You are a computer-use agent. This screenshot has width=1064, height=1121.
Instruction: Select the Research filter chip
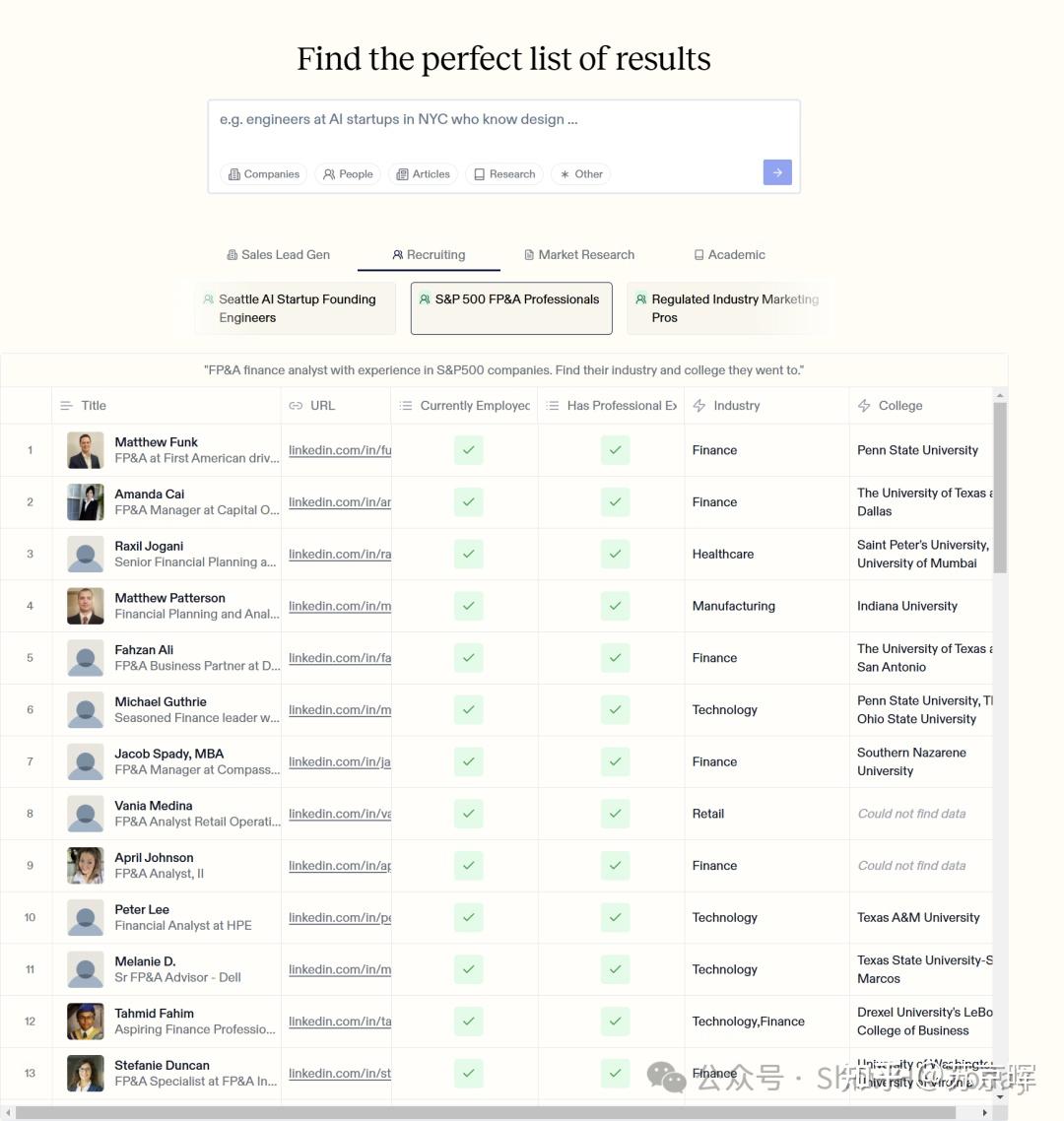click(x=504, y=174)
